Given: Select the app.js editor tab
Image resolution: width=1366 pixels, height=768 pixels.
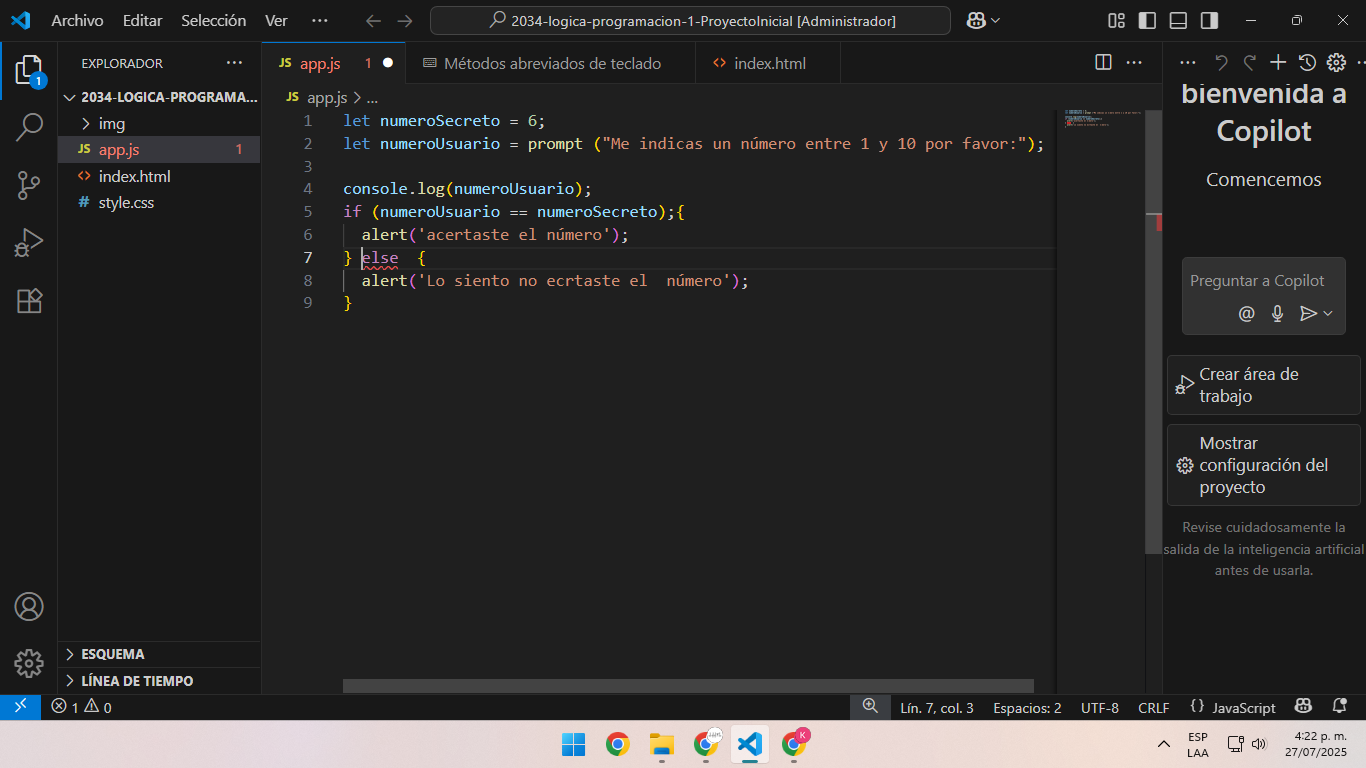Looking at the screenshot, I should [334, 63].
